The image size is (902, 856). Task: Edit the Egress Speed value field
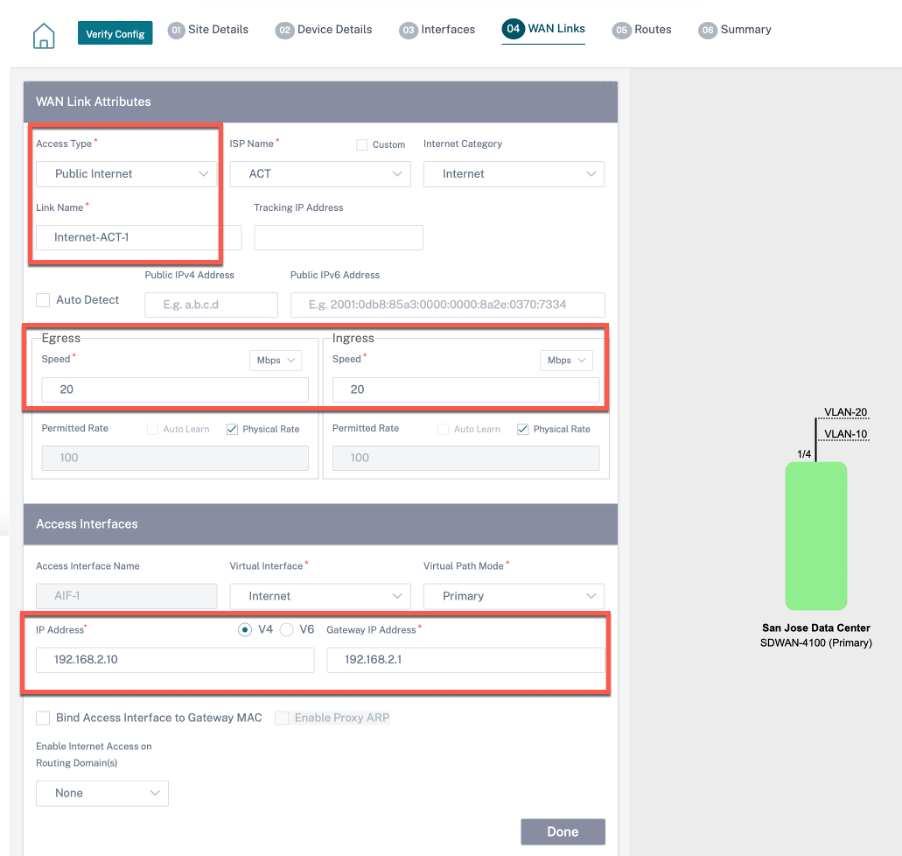(x=175, y=389)
